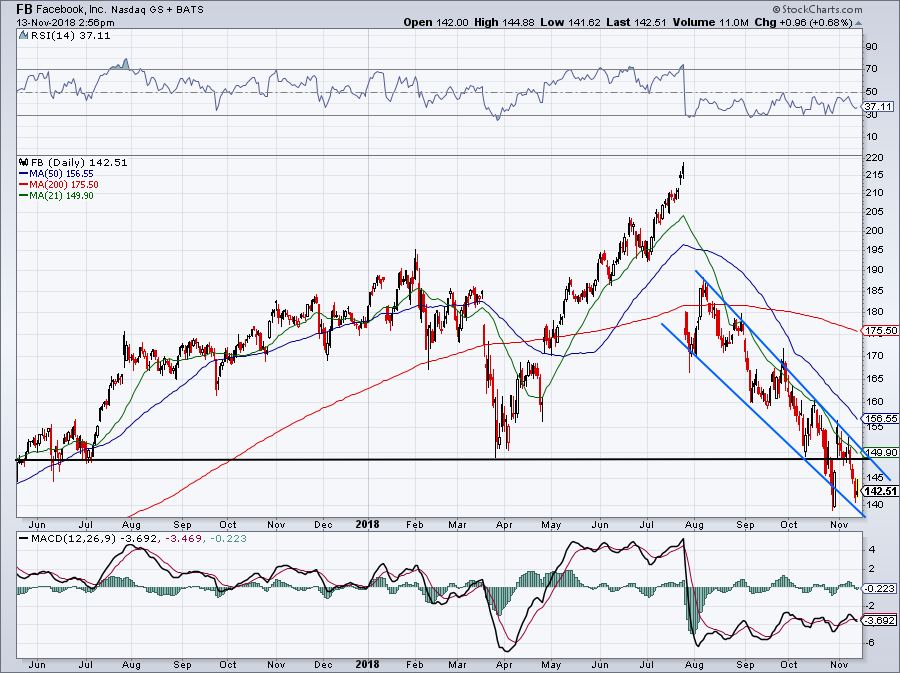Click the RSI axis label 70
The height and width of the screenshot is (673, 900).
871,69
